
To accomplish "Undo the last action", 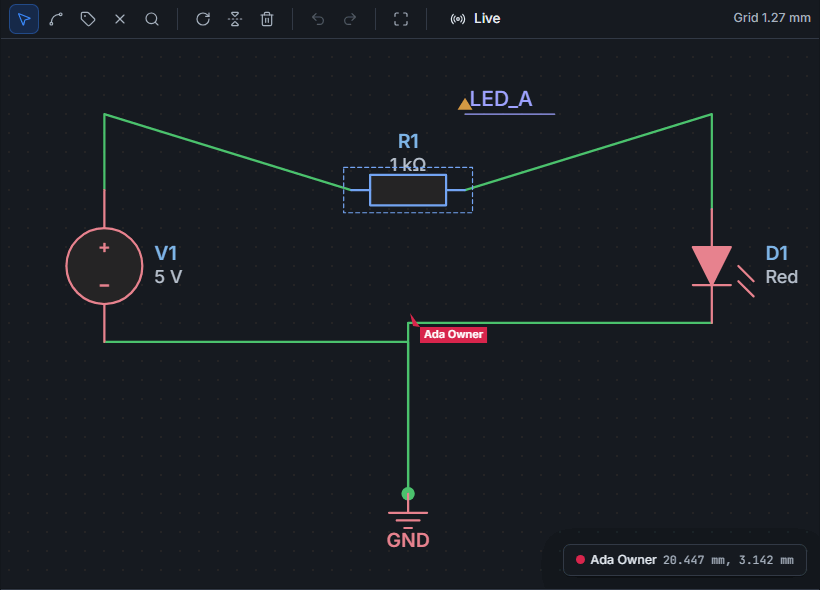I will click(x=318, y=19).
